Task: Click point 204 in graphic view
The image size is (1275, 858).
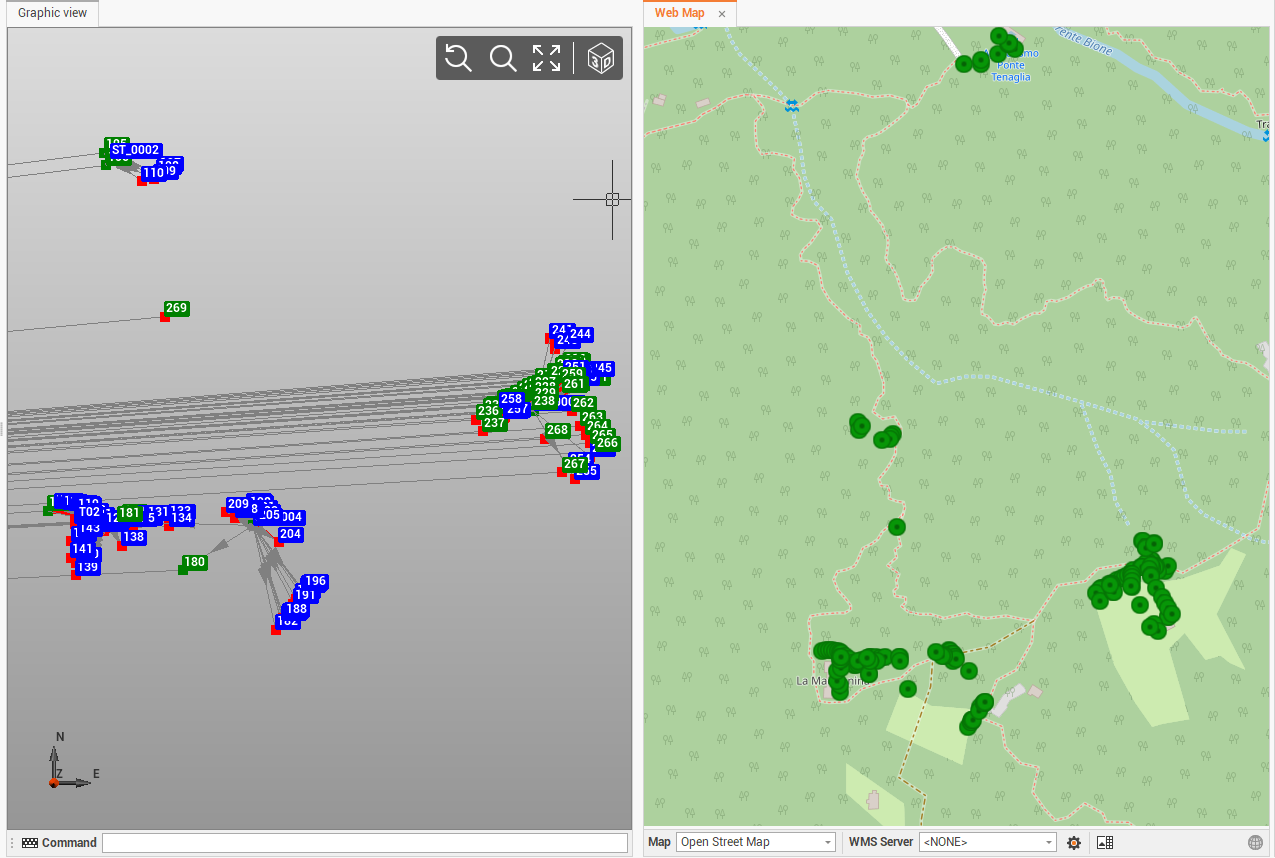Action: [290, 535]
